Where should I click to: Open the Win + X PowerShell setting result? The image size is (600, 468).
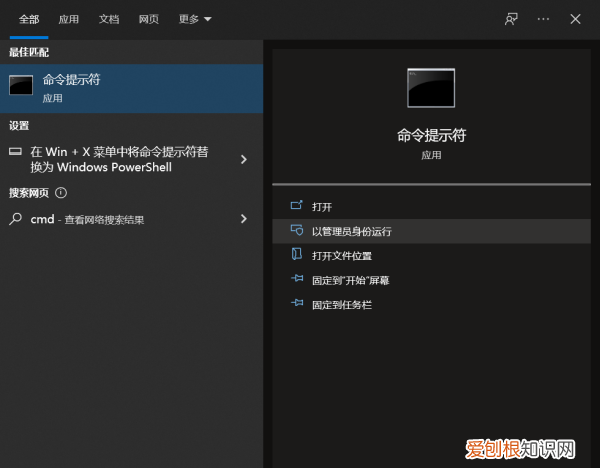[x=132, y=159]
